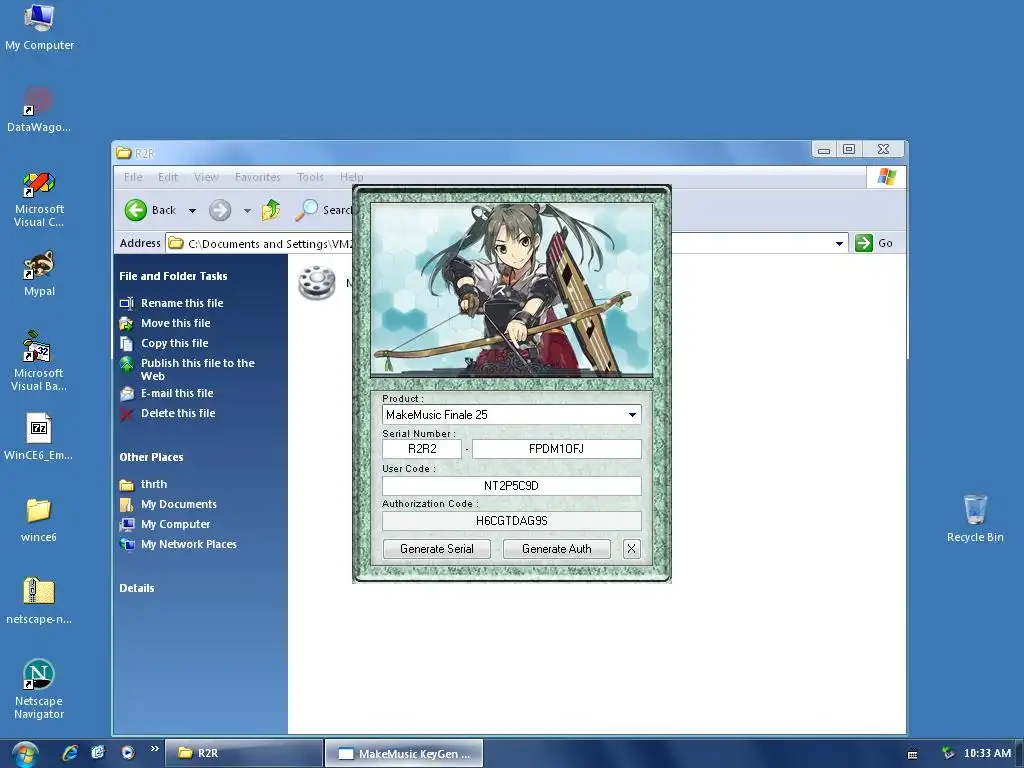Go to the thrth folder link
1024x768 pixels.
tap(153, 484)
